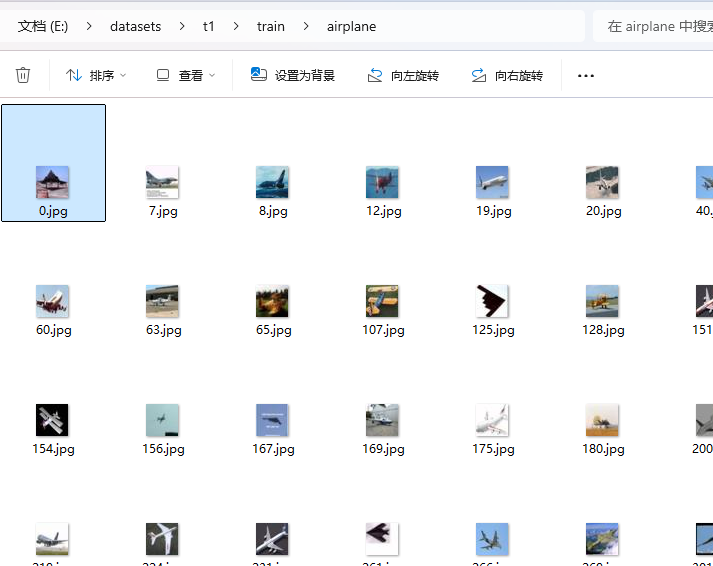The width and height of the screenshot is (713, 566).
Task: Expand chevron after t1 in breadcrumb
Action: (x=236, y=26)
